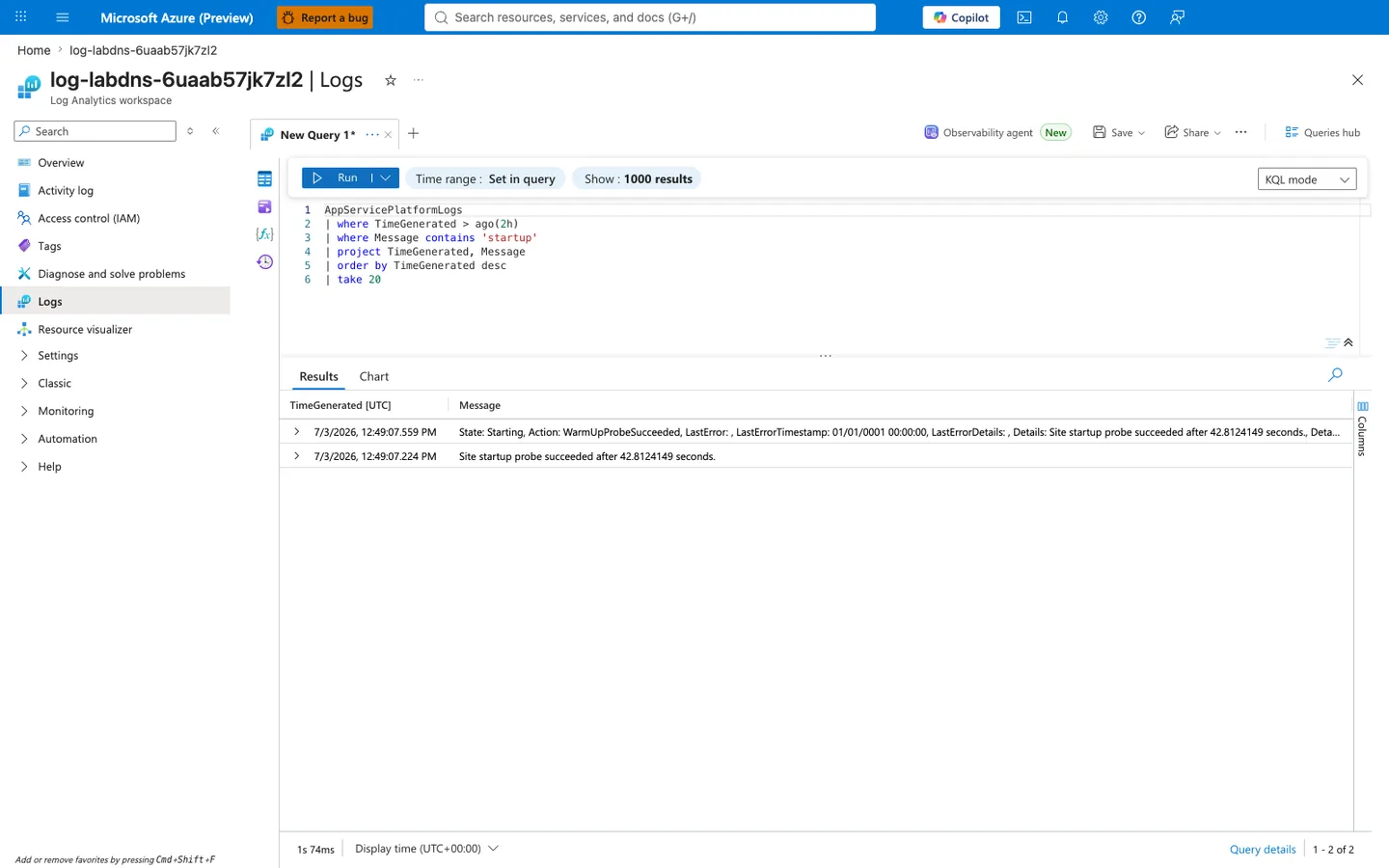The height and width of the screenshot is (868, 1389).
Task: Open the Display time (UTC+00:00) dropdown
Action: (x=426, y=849)
